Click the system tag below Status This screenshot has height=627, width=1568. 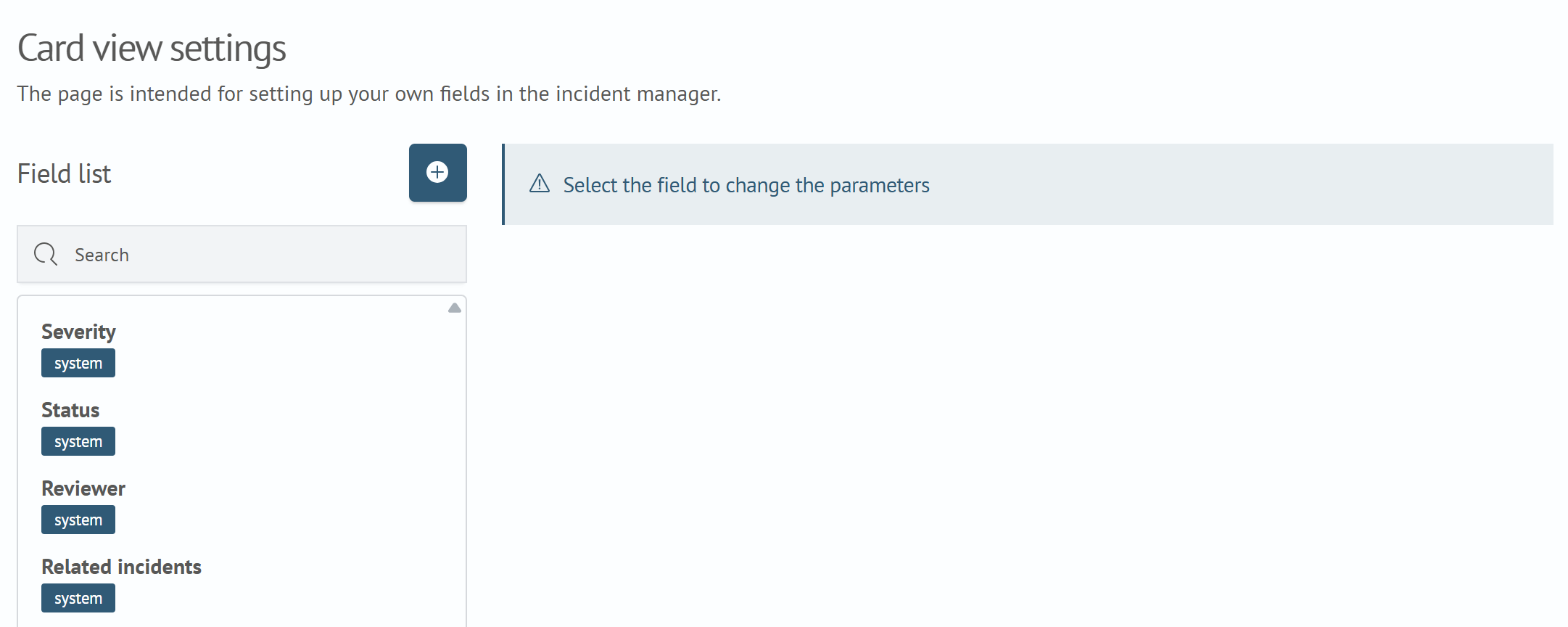(78, 441)
